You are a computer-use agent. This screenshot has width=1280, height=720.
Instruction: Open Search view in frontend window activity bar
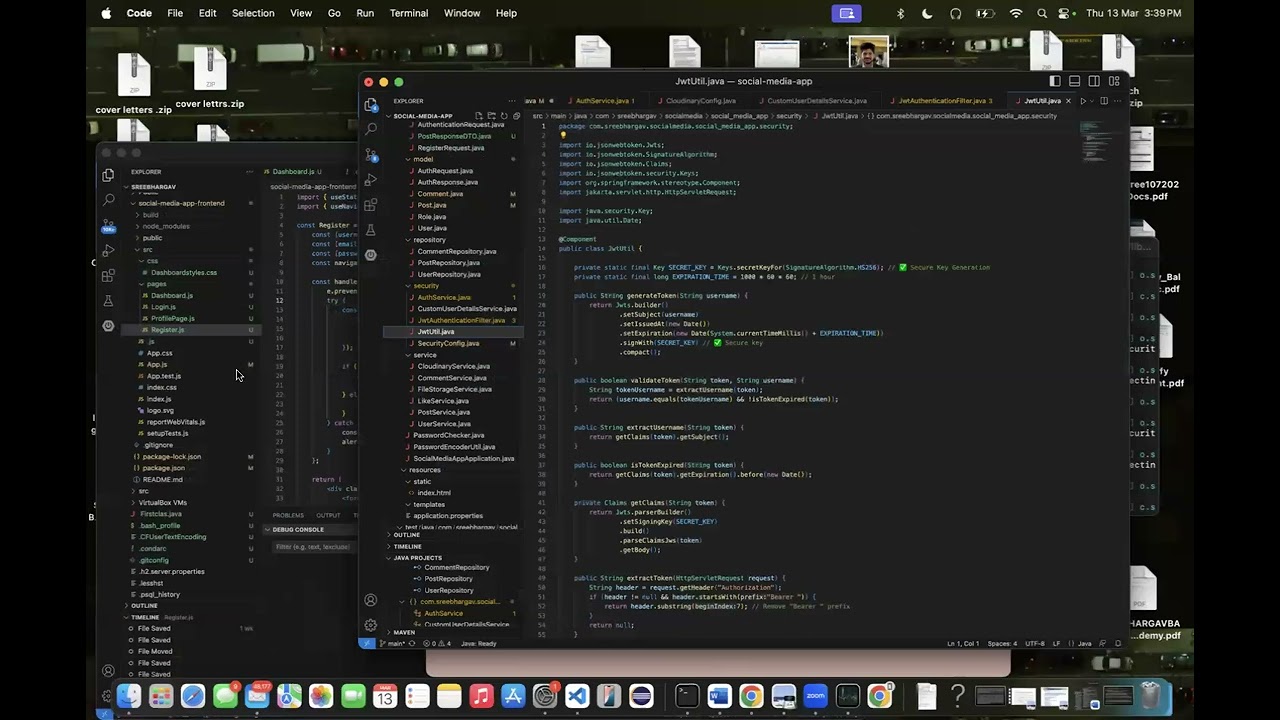pos(108,200)
